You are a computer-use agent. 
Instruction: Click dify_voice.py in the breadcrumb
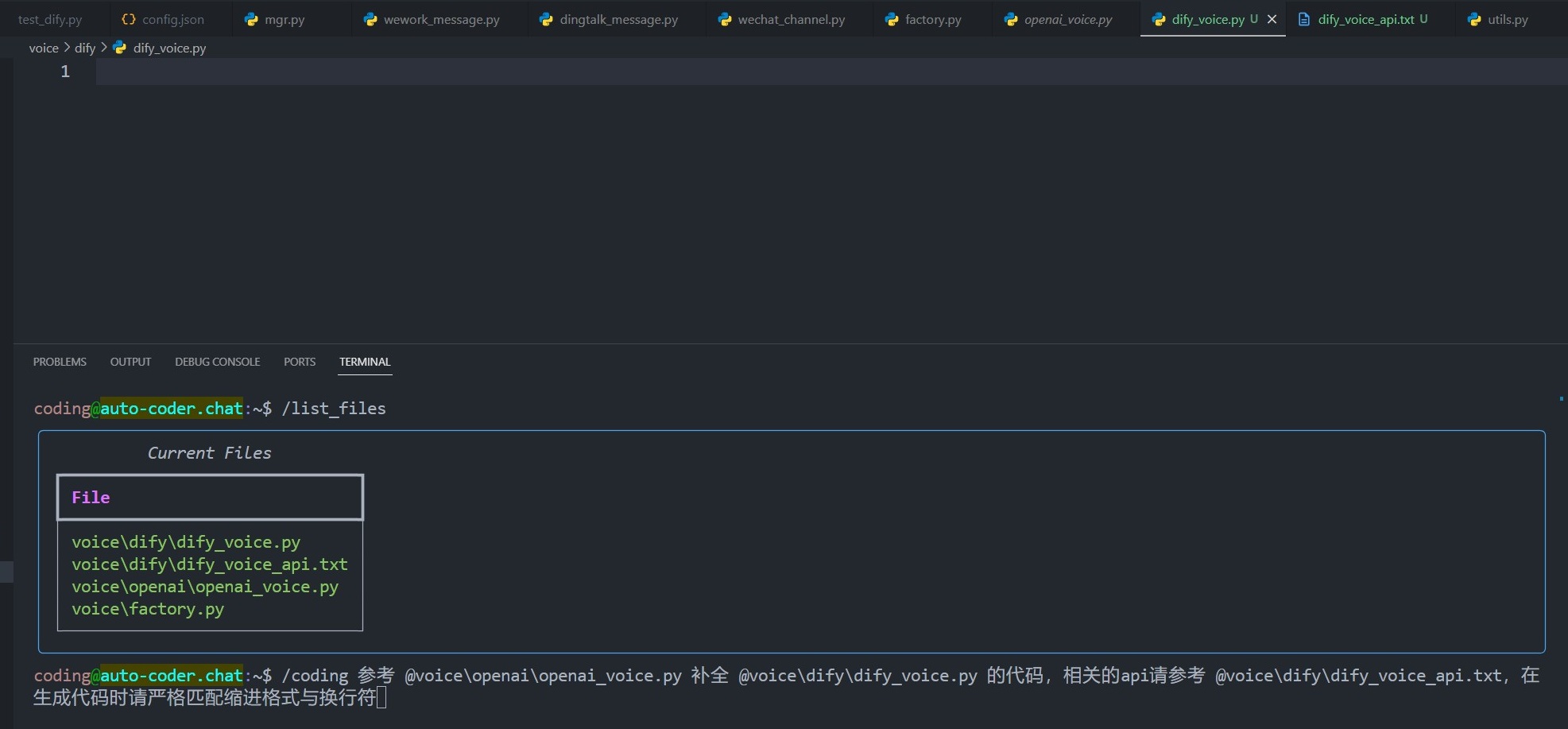pyautogui.click(x=169, y=48)
